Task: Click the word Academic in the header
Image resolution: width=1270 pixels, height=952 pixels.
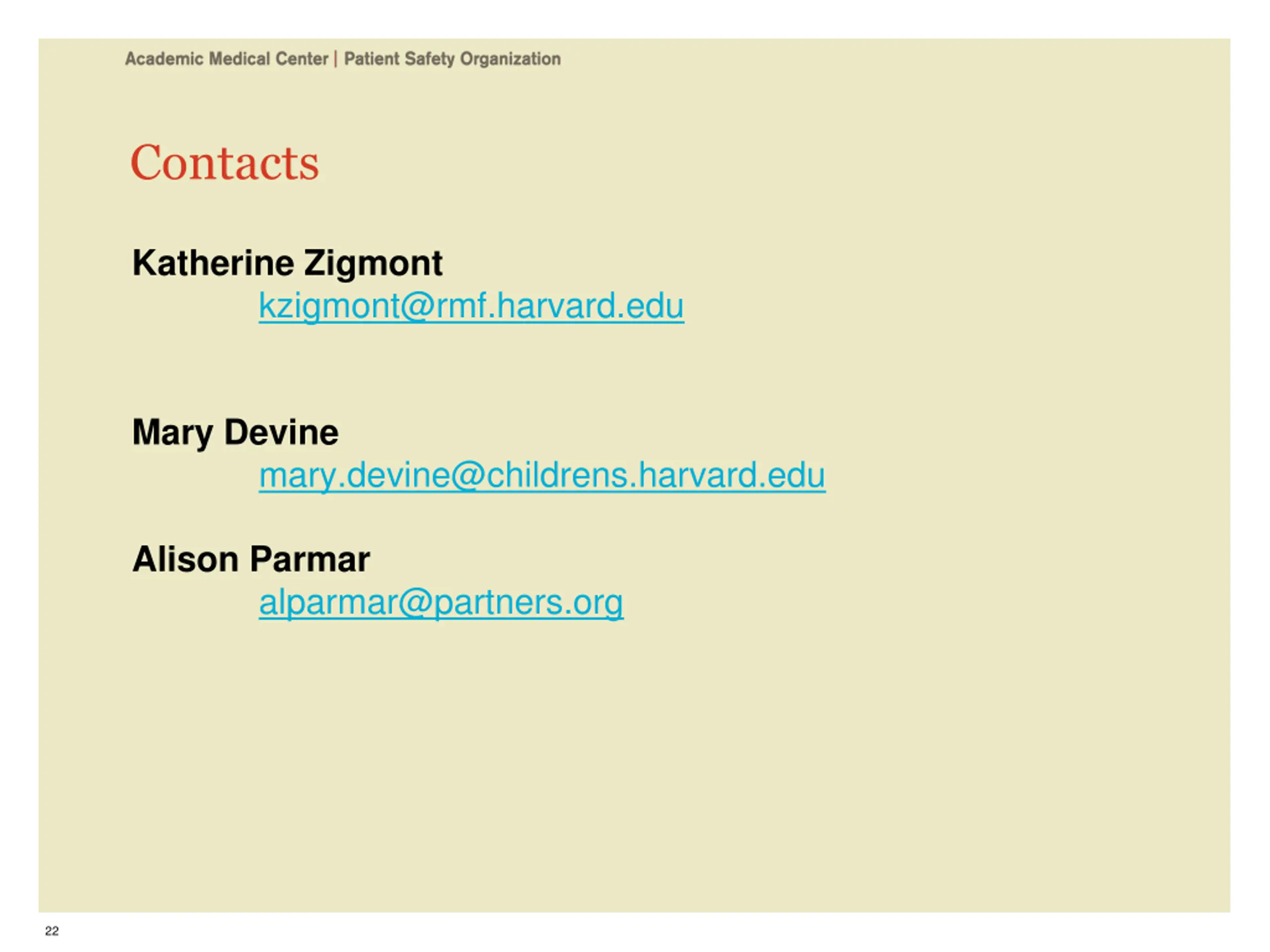Action: 164,59
